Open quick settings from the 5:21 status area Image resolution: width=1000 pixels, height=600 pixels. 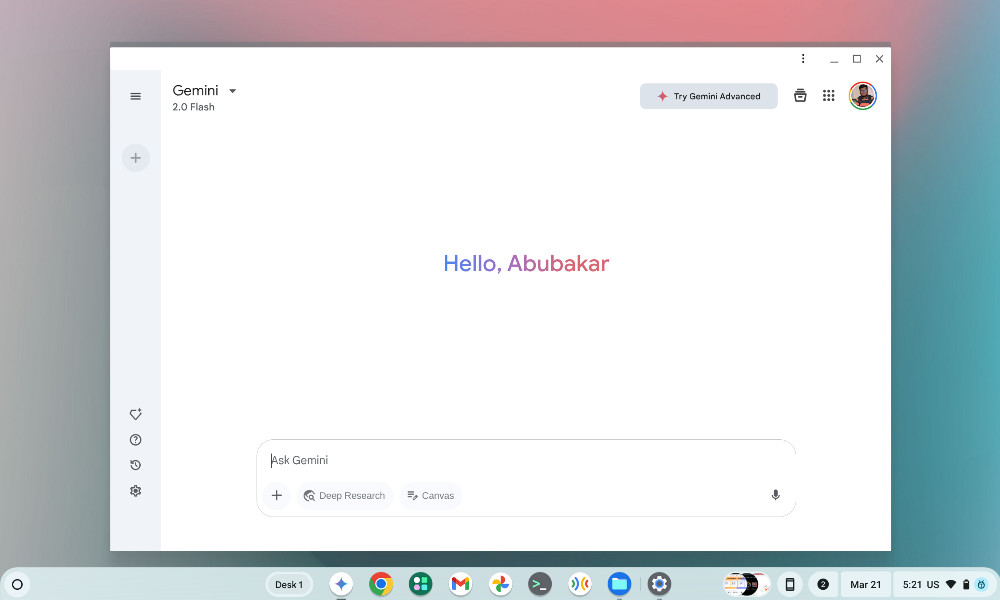pyautogui.click(x=944, y=585)
